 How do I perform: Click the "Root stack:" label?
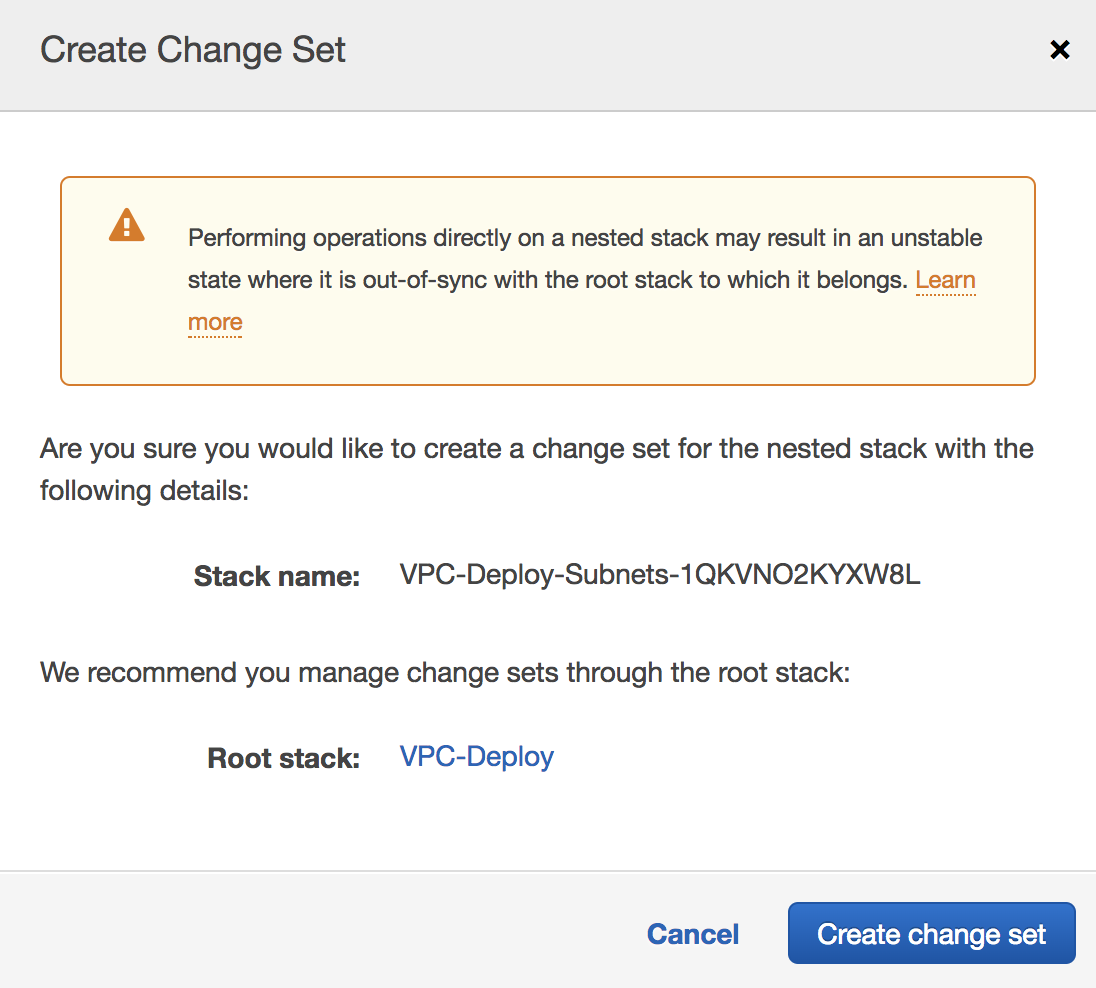283,758
